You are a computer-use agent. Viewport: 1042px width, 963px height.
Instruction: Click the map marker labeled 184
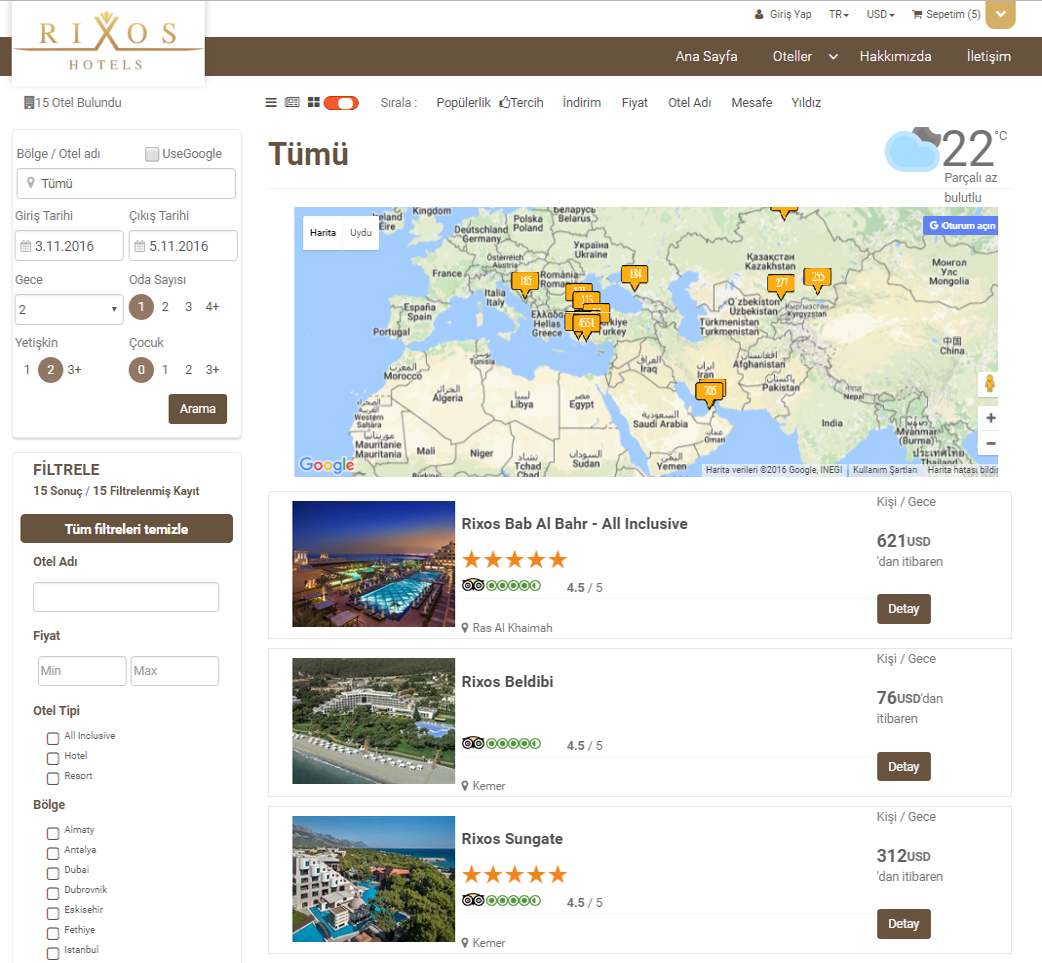(x=635, y=276)
